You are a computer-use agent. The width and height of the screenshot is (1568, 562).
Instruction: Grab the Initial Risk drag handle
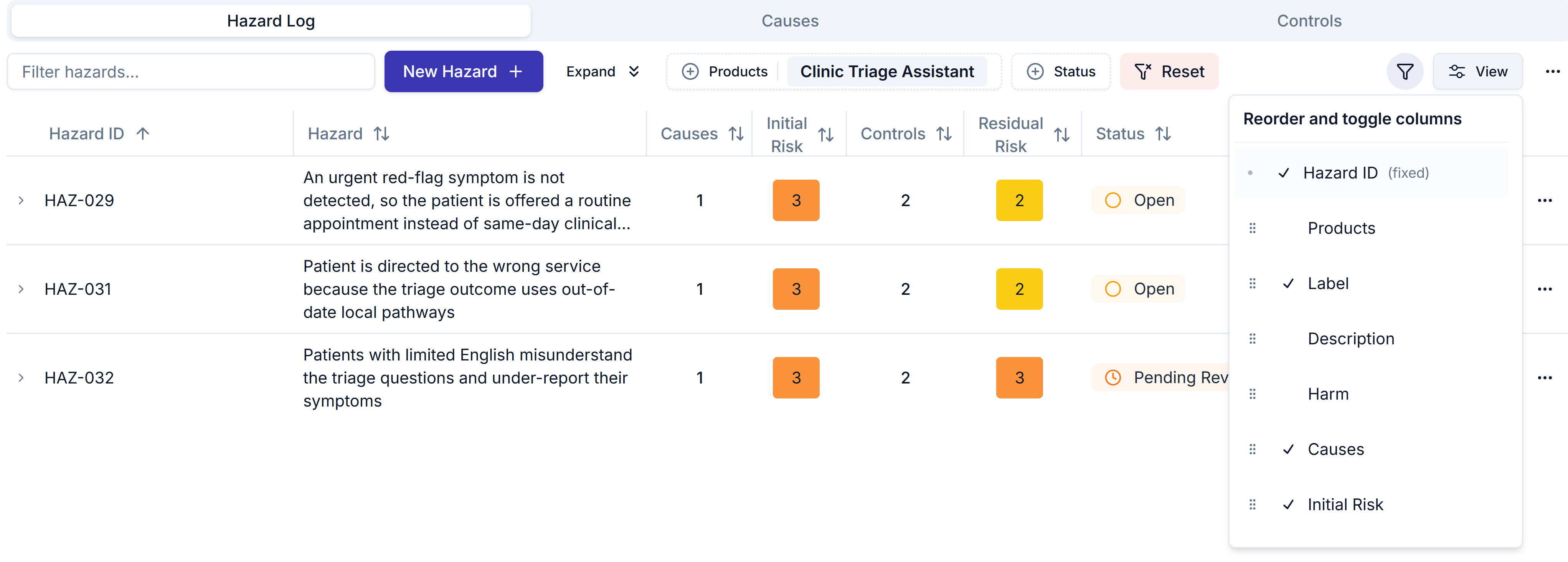[1253, 505]
